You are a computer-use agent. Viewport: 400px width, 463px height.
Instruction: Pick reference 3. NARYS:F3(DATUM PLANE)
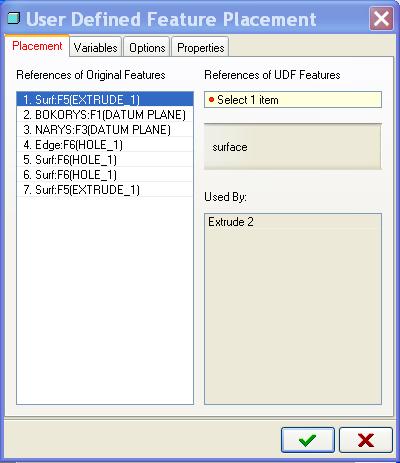point(105,129)
